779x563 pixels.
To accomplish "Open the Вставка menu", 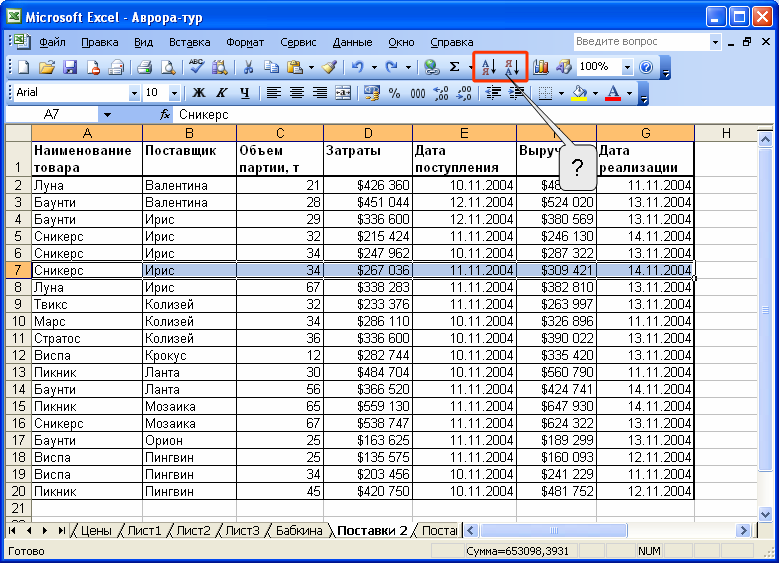I will pos(190,42).
